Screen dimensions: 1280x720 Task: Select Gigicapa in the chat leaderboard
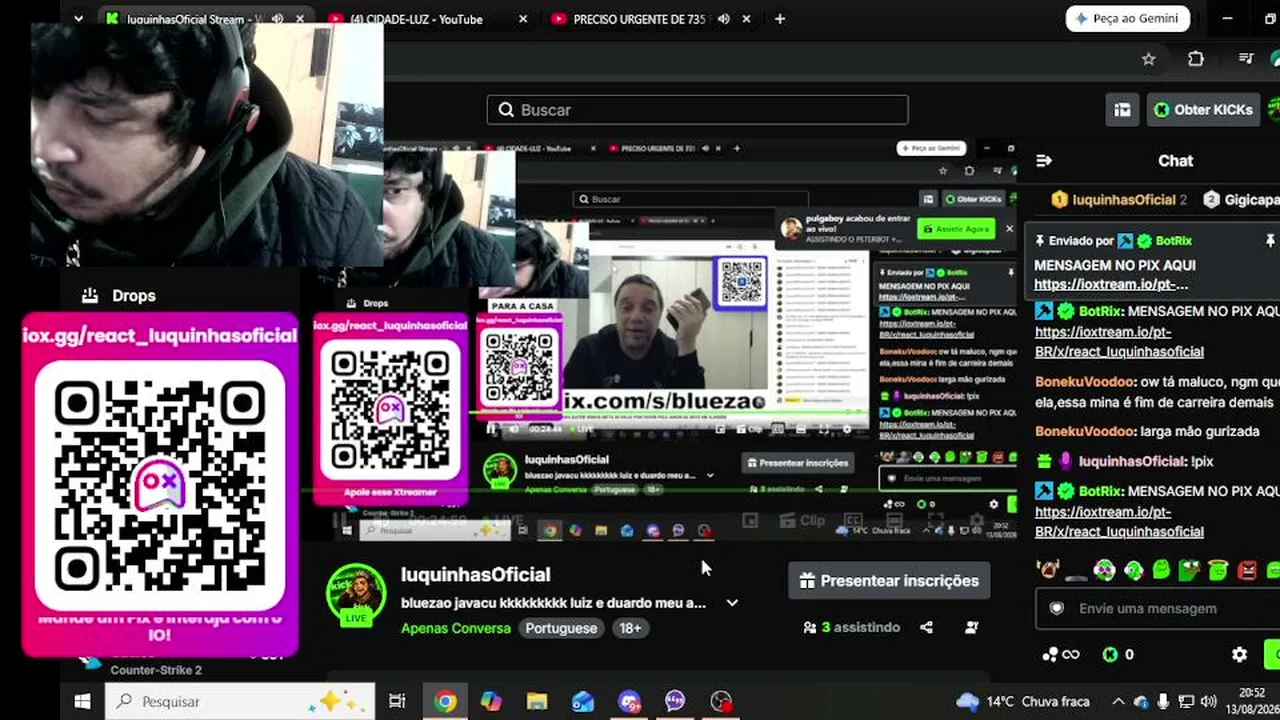[x=1241, y=200]
